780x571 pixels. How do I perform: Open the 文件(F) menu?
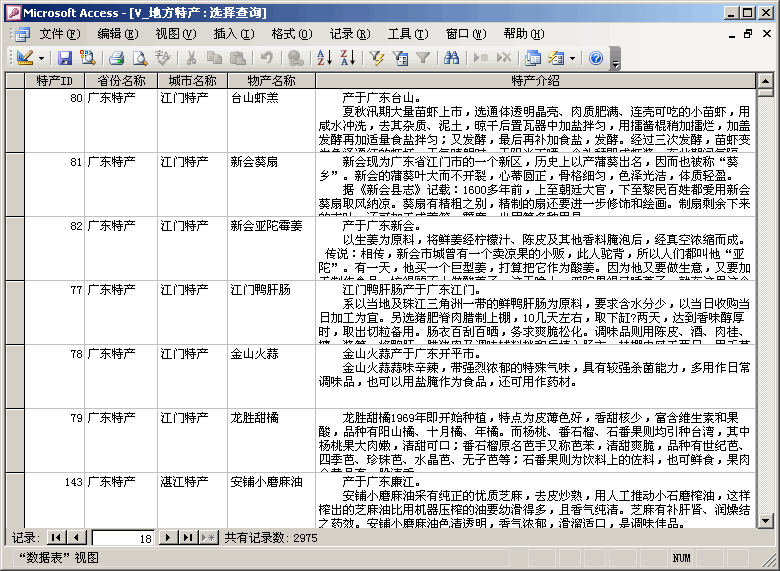(x=60, y=34)
